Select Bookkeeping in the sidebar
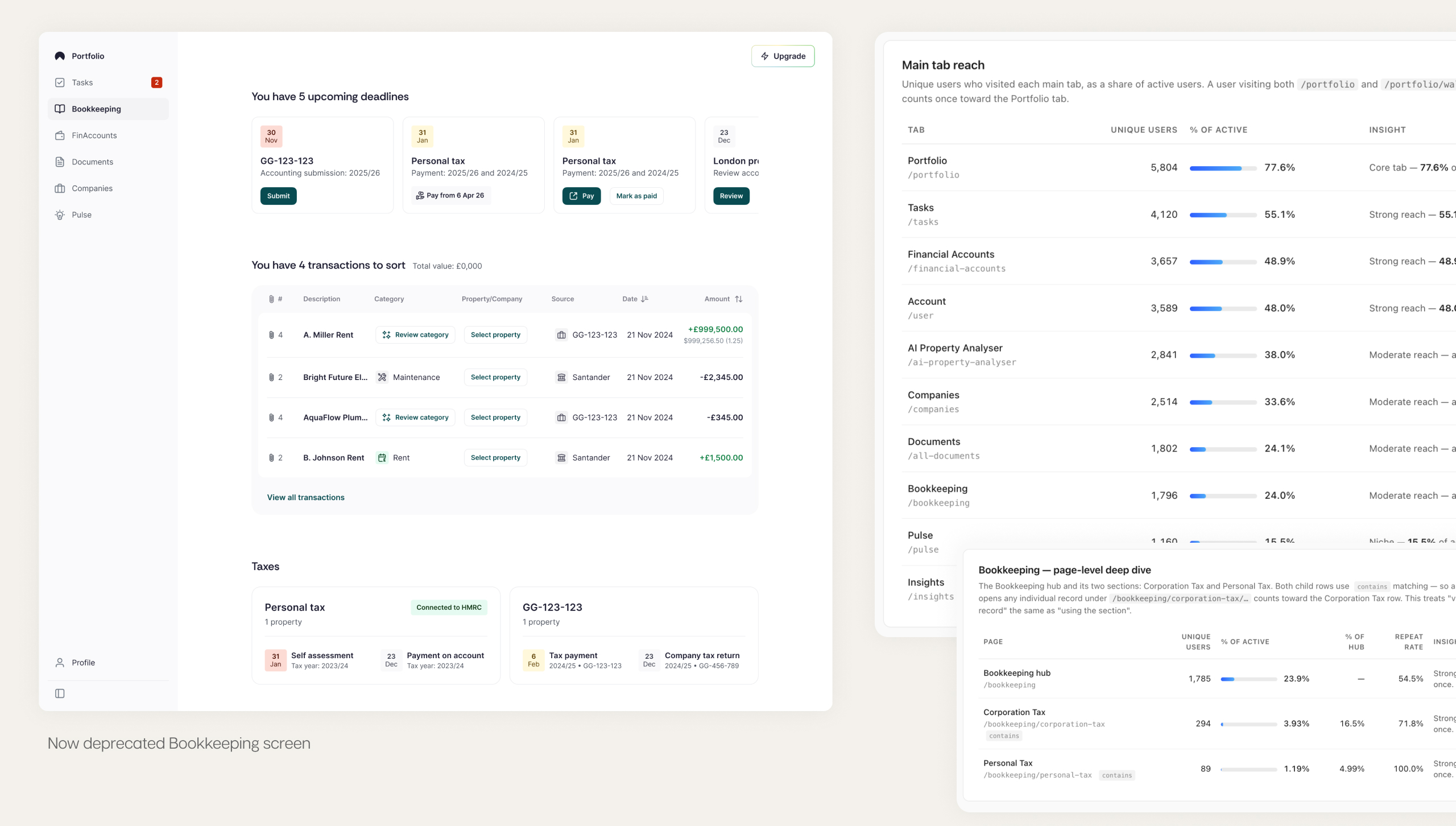 [108, 109]
